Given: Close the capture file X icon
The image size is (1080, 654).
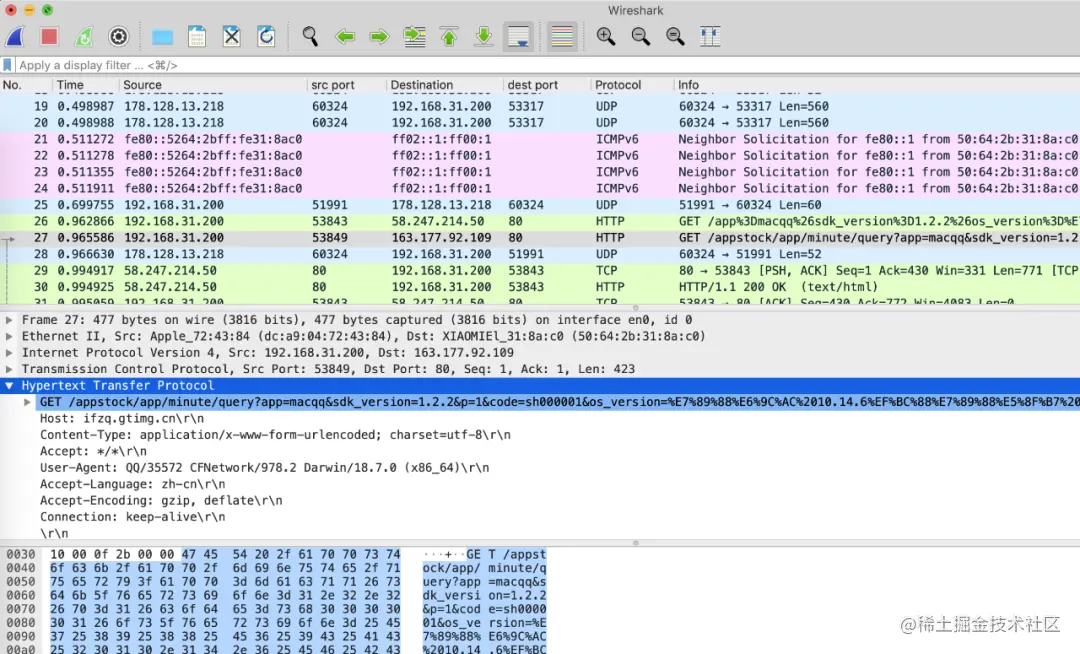Looking at the screenshot, I should coord(231,36).
